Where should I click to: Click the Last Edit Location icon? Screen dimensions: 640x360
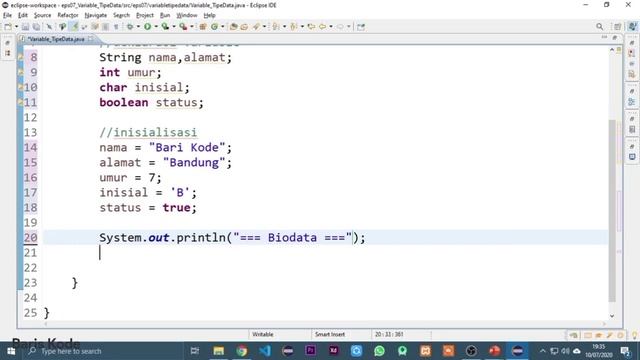pos(311,27)
